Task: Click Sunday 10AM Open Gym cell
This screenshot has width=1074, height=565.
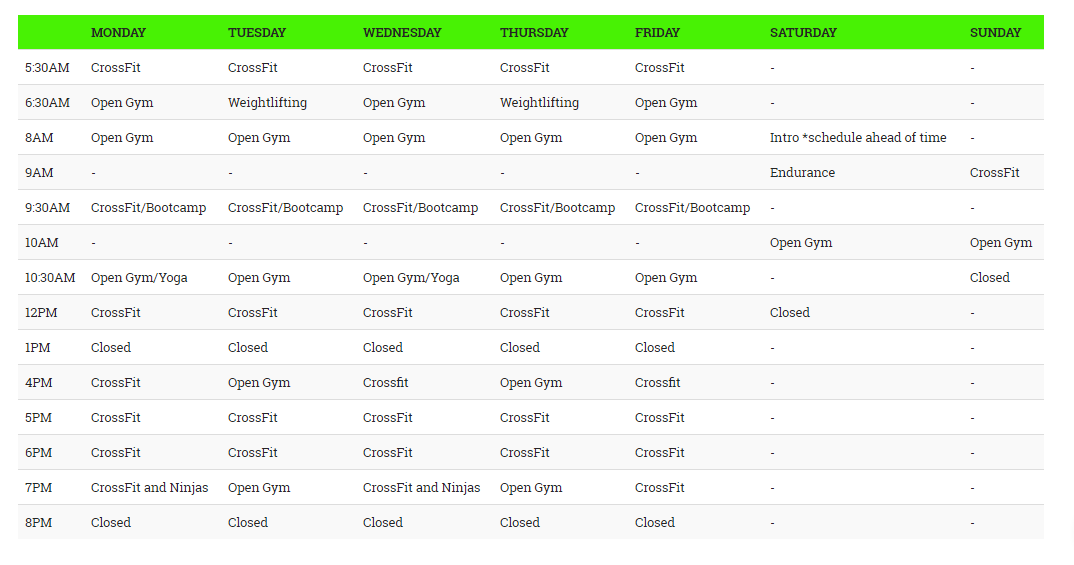Action: 1001,242
